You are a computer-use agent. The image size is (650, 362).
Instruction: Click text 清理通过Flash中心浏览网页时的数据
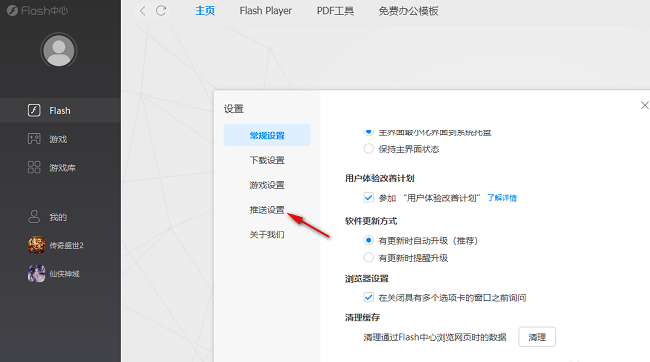pyautogui.click(x=435, y=337)
